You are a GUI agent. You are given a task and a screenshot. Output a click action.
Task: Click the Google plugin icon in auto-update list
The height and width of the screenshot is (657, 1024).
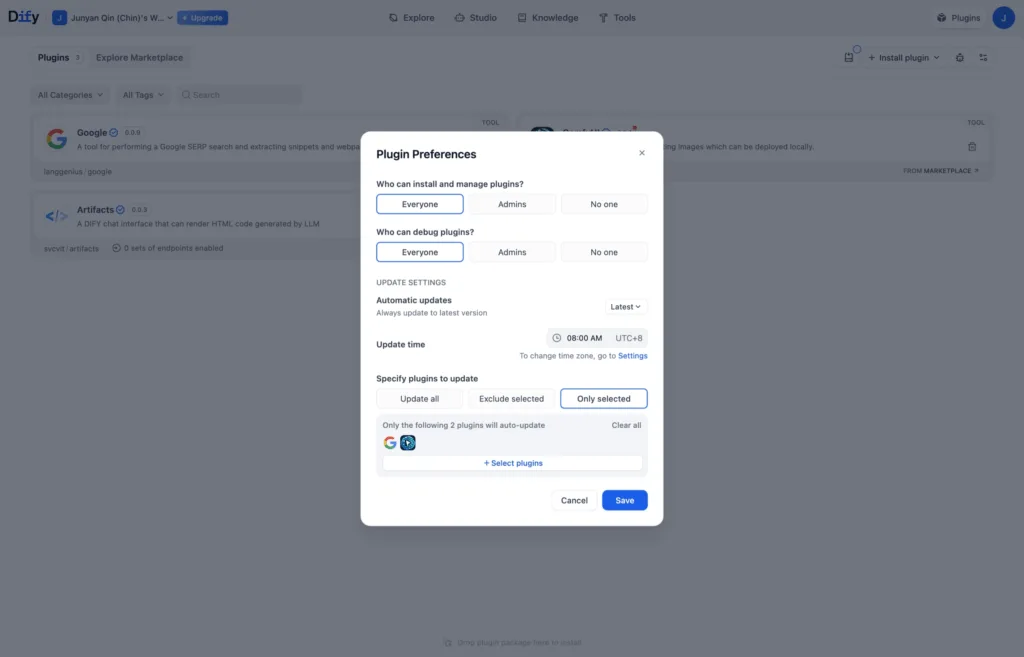pos(390,442)
